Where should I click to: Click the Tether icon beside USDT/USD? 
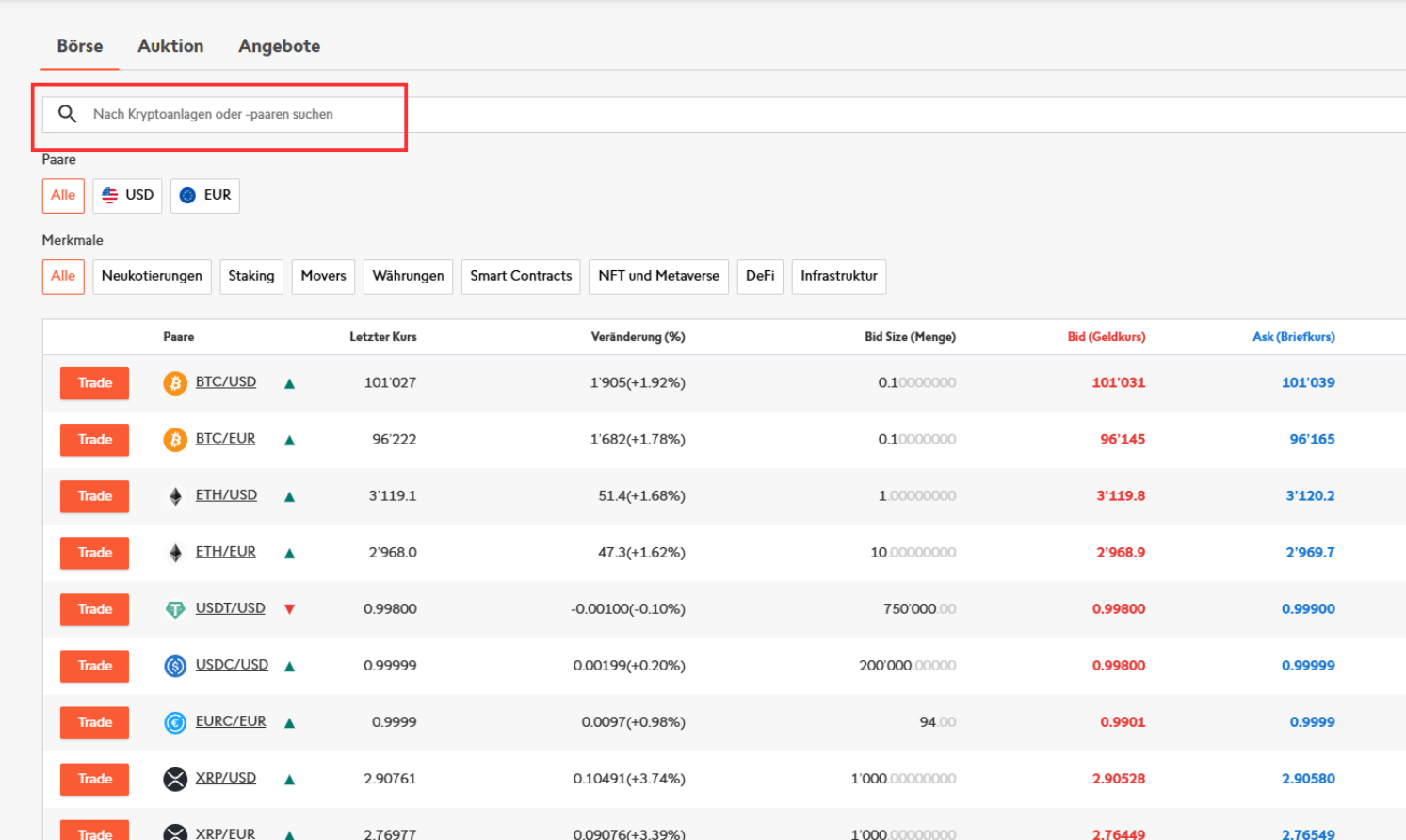[175, 609]
